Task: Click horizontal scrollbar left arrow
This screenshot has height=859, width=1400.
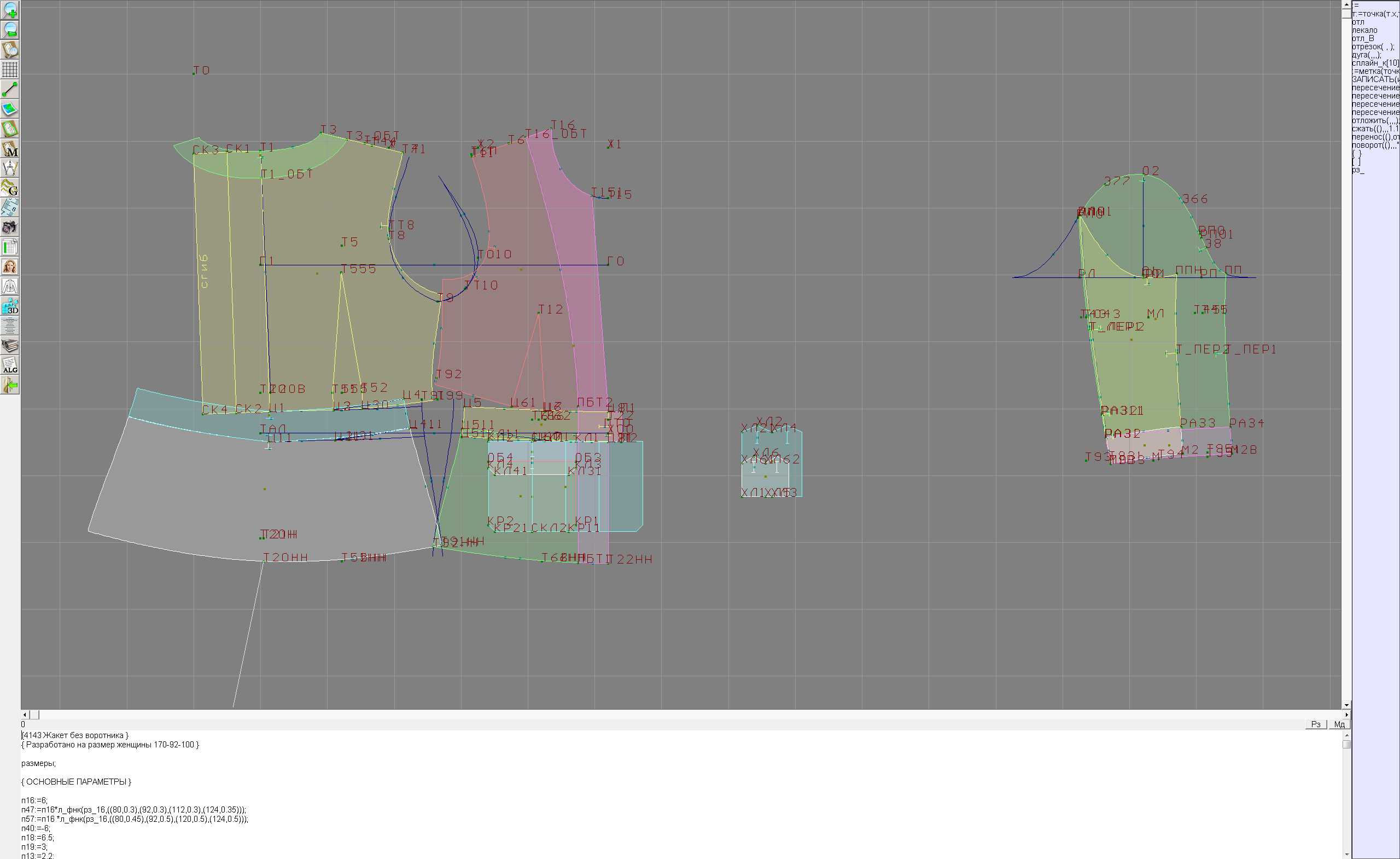Action: point(25,715)
